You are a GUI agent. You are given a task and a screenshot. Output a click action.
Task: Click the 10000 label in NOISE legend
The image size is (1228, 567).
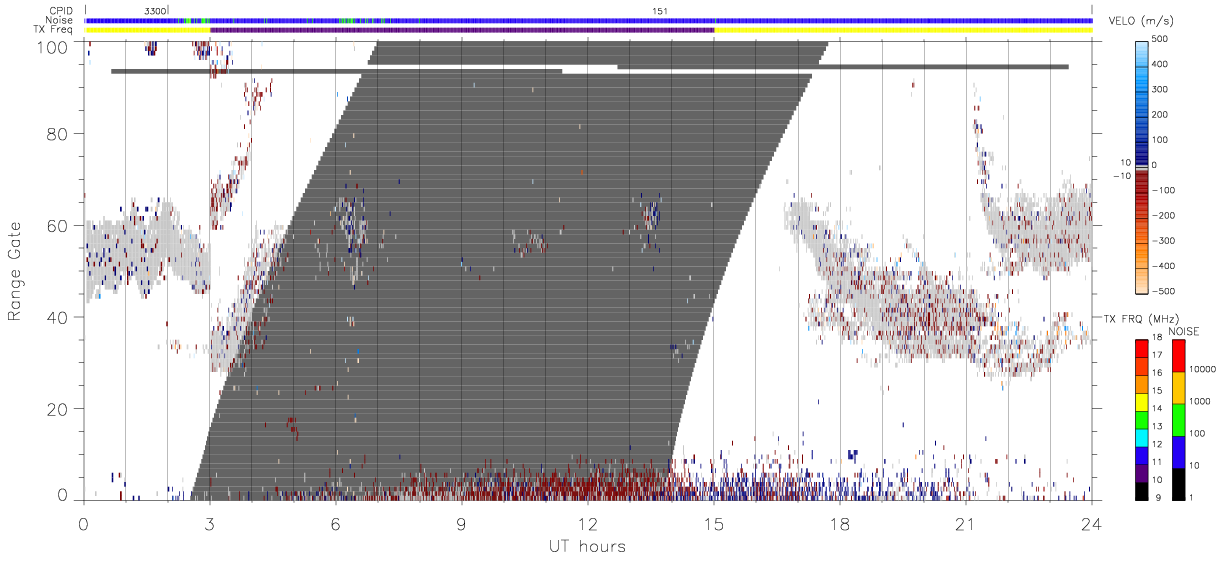pyautogui.click(x=1204, y=369)
